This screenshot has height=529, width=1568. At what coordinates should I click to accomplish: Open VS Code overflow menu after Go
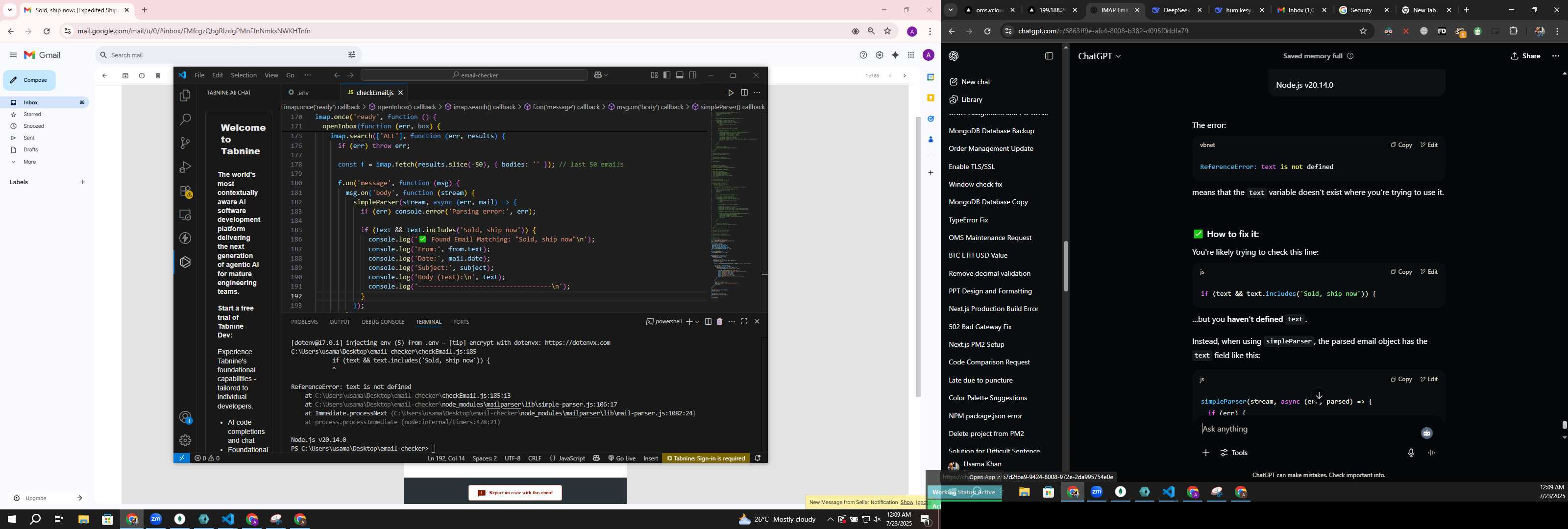pos(307,75)
